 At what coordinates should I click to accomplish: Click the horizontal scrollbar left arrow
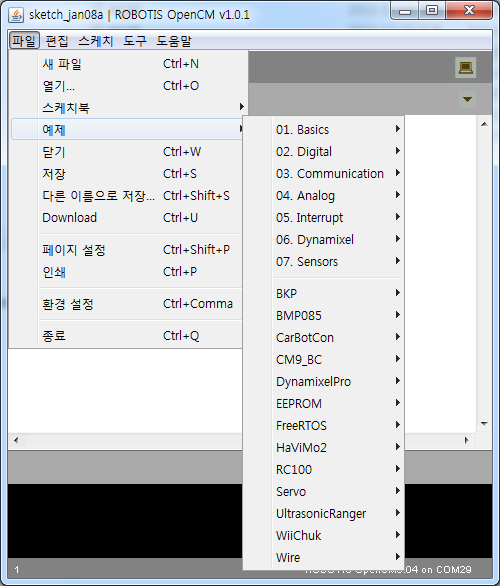point(16,440)
